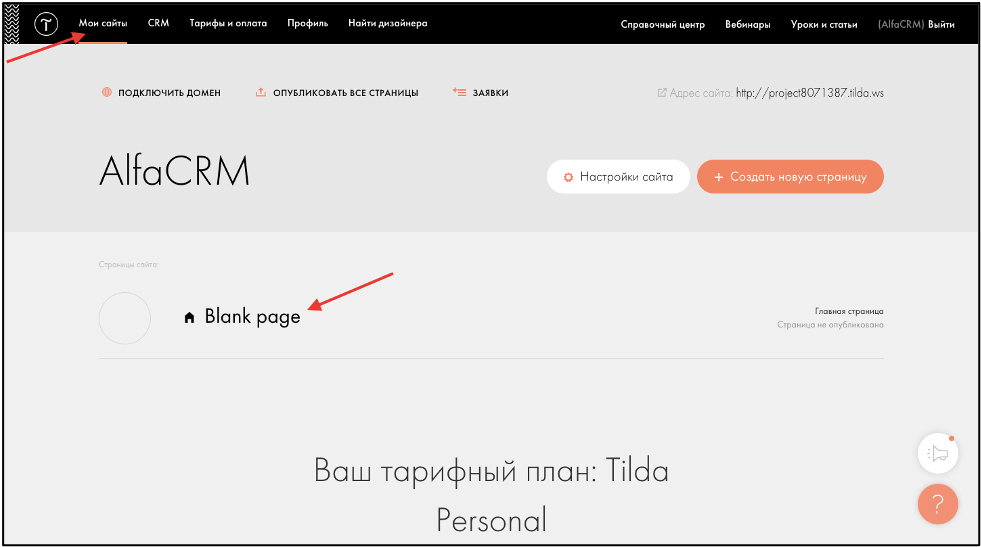The height and width of the screenshot is (547, 981).
Task: Click the Tilda logo icon
Action: click(x=46, y=24)
